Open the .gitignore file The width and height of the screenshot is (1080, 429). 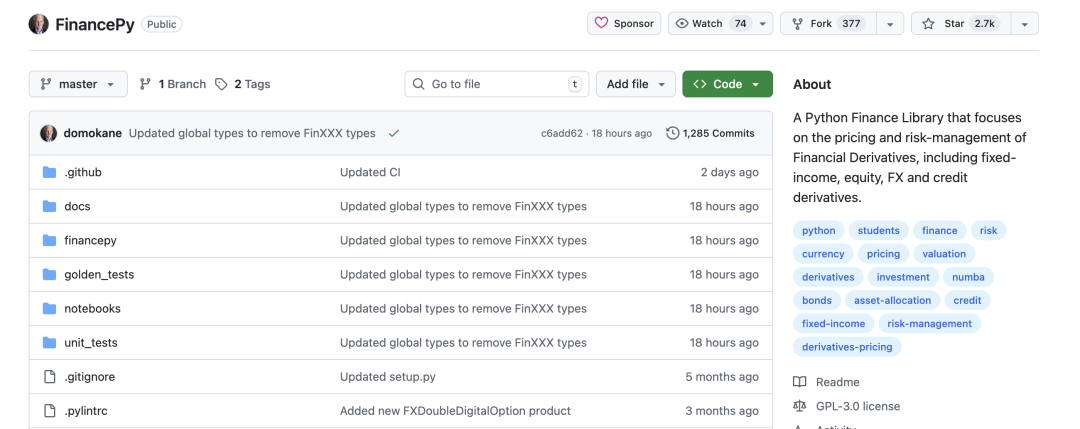(90, 377)
